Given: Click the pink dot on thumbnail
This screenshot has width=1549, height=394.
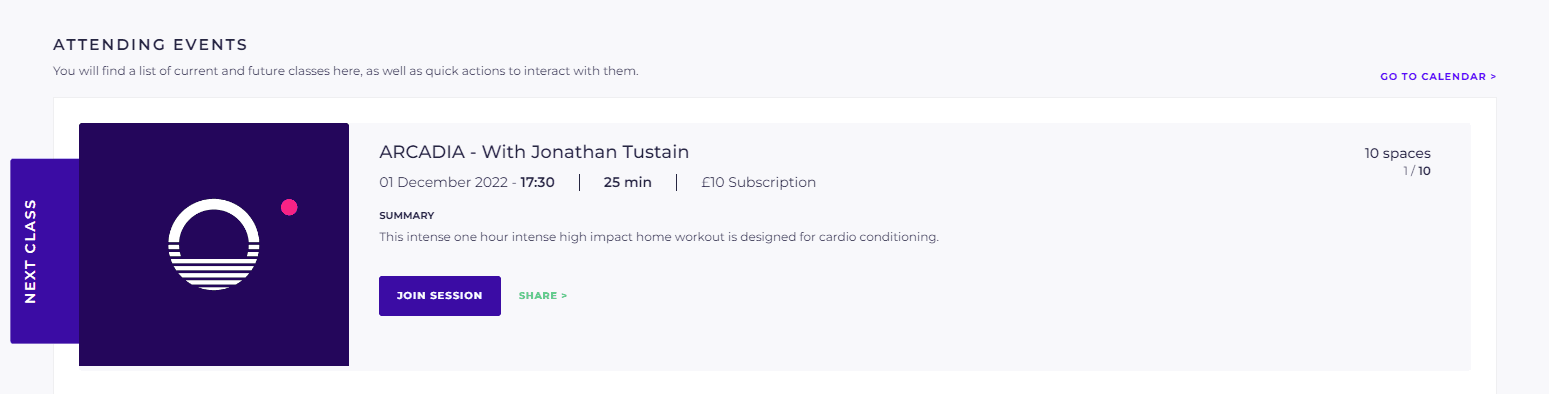Looking at the screenshot, I should [x=289, y=207].
